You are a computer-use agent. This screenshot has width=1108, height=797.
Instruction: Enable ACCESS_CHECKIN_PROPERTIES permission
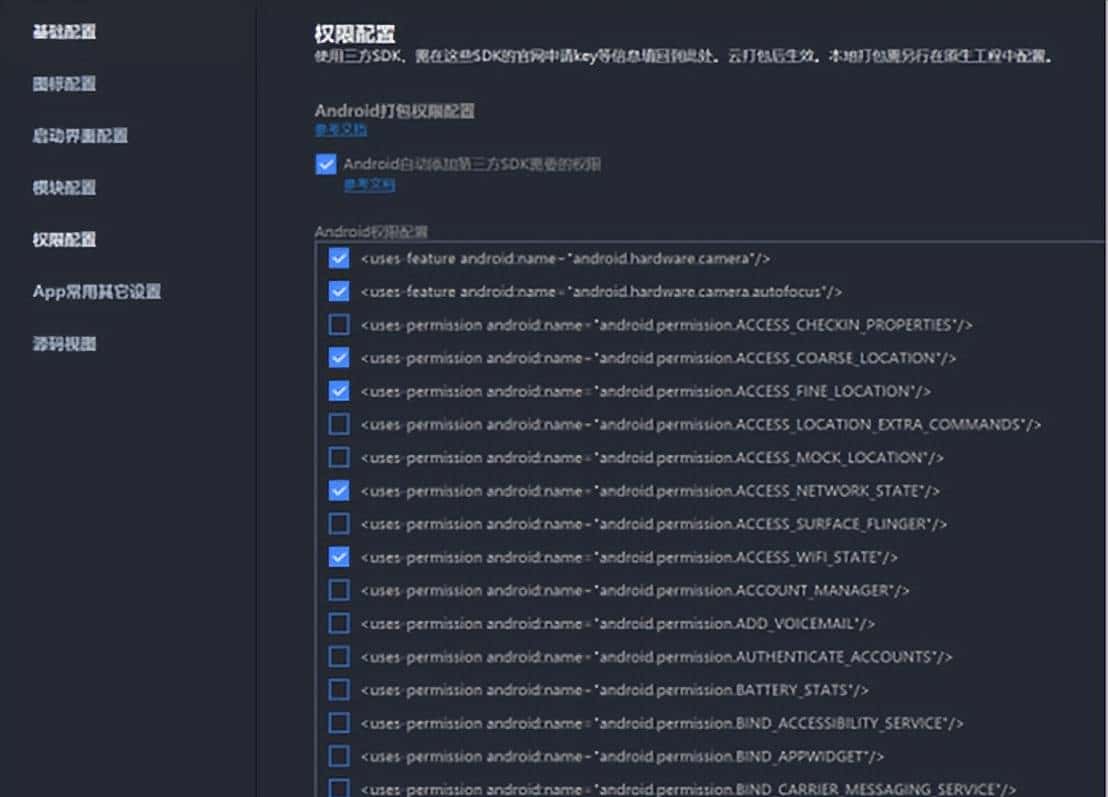point(338,324)
